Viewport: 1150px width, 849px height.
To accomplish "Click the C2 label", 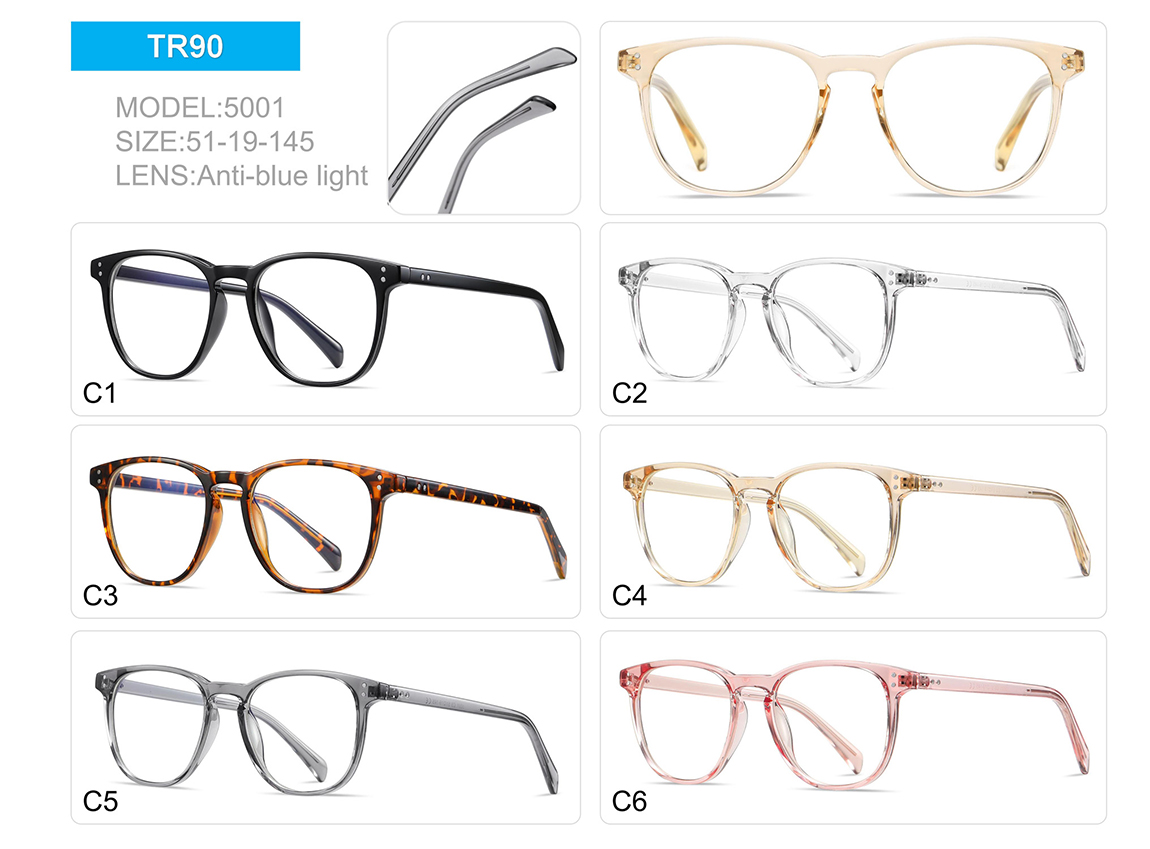I will tap(629, 394).
